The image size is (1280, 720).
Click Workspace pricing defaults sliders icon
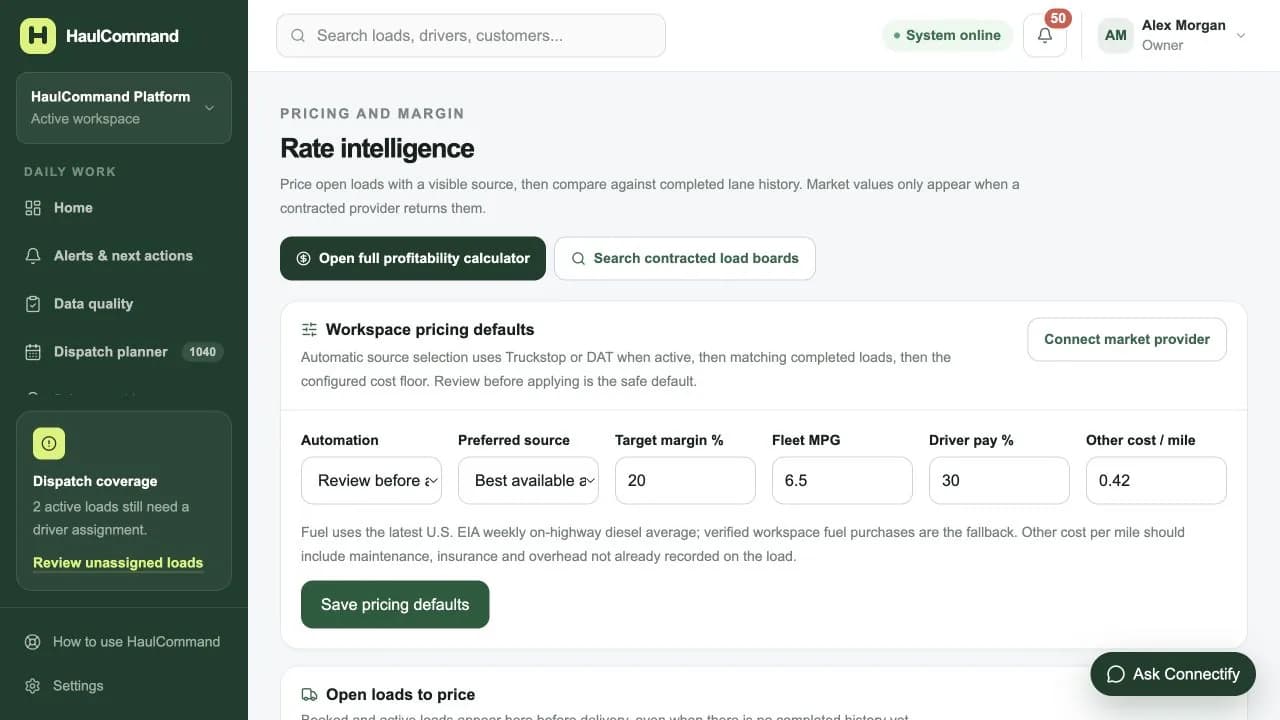309,329
